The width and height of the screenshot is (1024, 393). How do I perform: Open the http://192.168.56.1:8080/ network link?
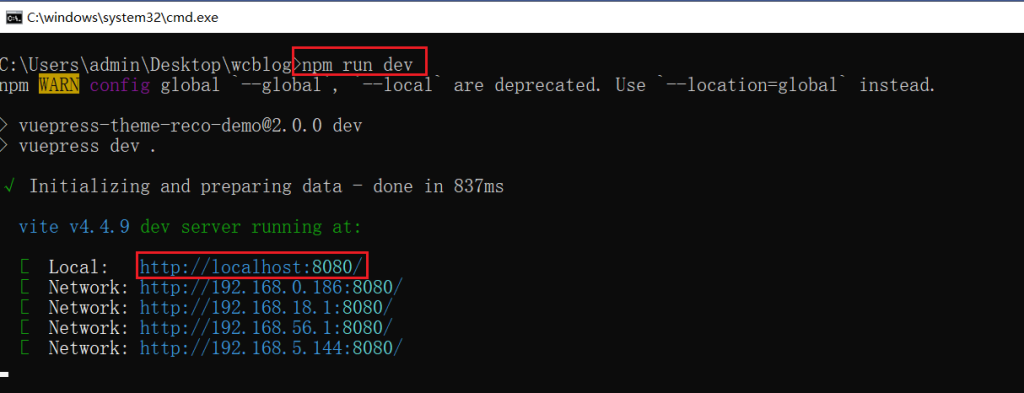[x=266, y=327]
